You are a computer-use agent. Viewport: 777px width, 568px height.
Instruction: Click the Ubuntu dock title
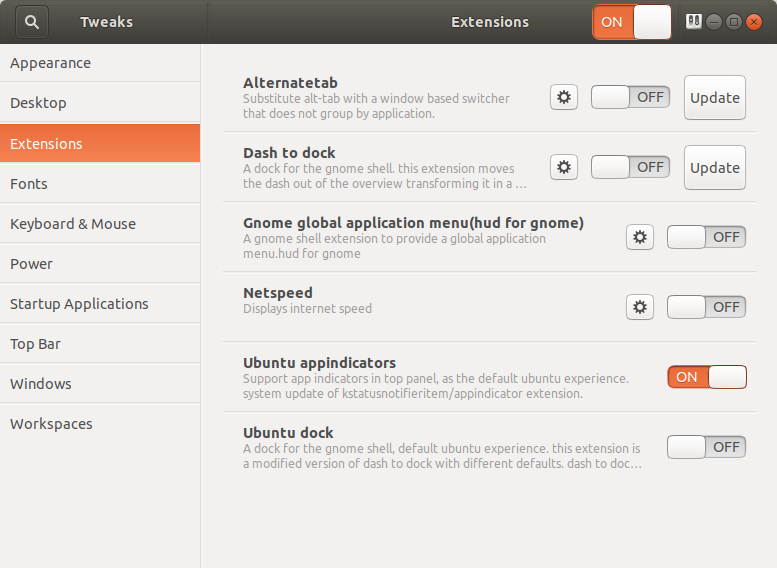288,433
